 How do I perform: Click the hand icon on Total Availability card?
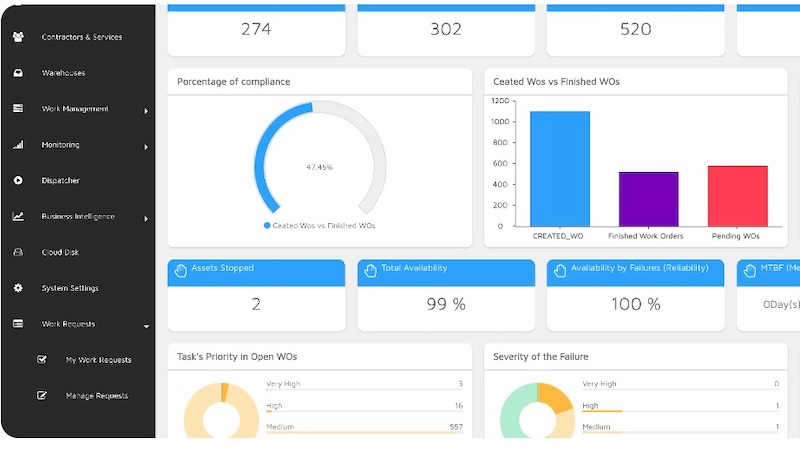tap(370, 269)
